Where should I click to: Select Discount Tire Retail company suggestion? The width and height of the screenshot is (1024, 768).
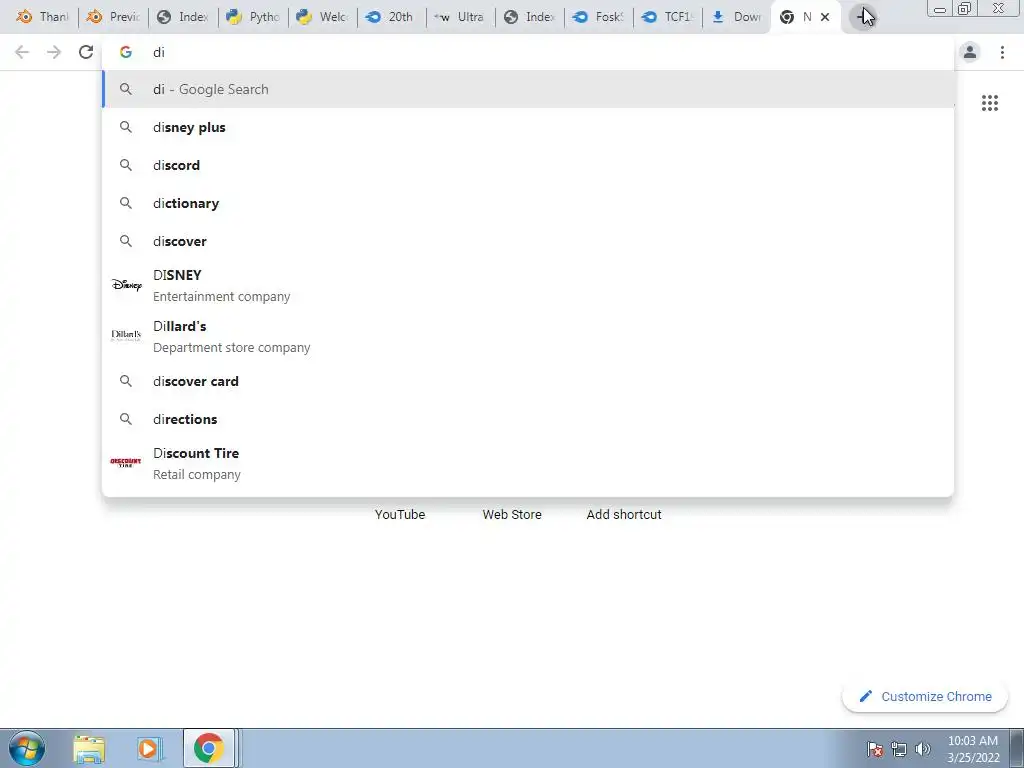point(528,464)
